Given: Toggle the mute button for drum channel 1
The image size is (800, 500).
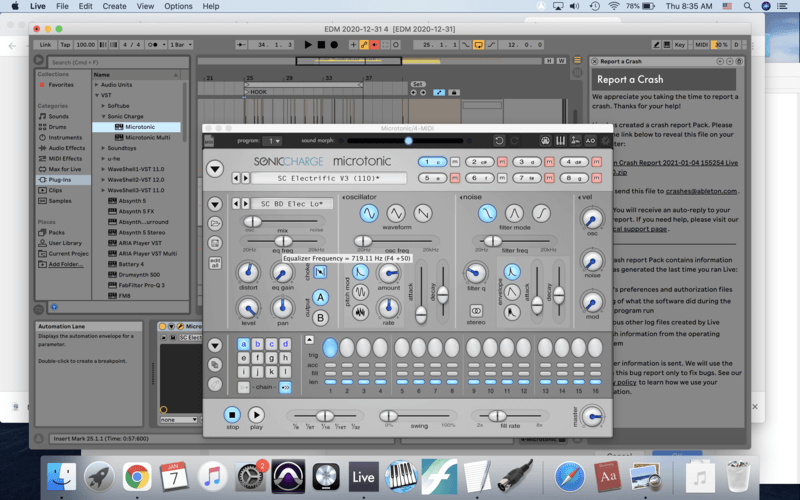Looking at the screenshot, I should (455, 162).
